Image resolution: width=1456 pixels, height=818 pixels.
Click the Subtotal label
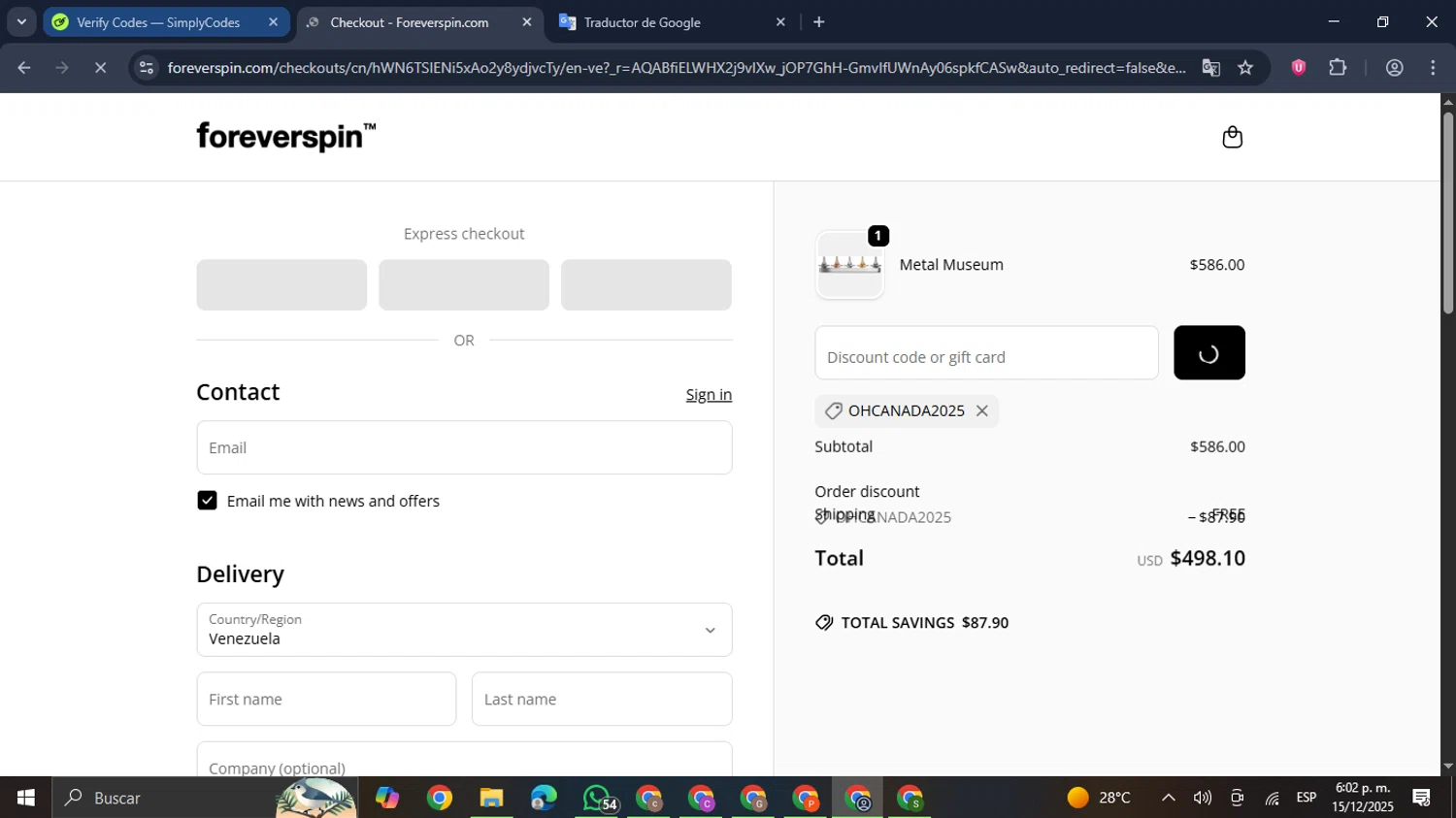pos(844,446)
